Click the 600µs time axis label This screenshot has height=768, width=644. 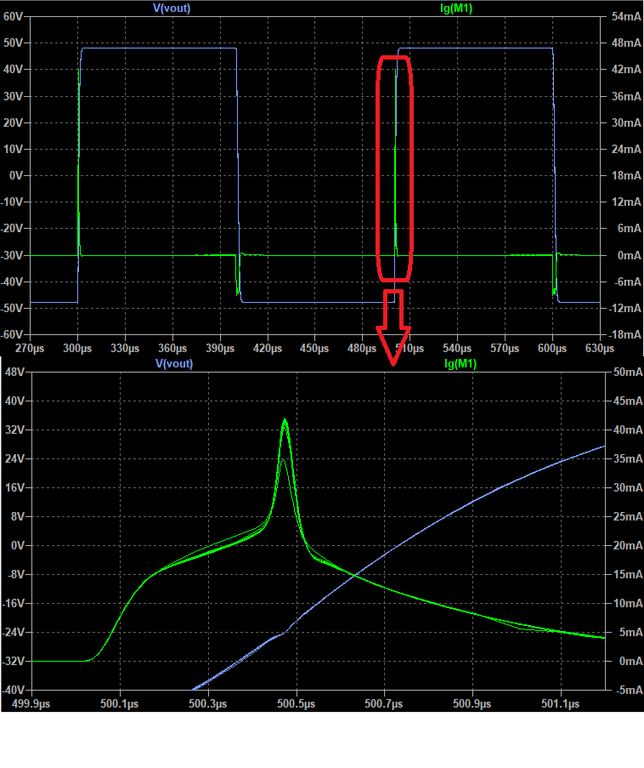point(552,348)
